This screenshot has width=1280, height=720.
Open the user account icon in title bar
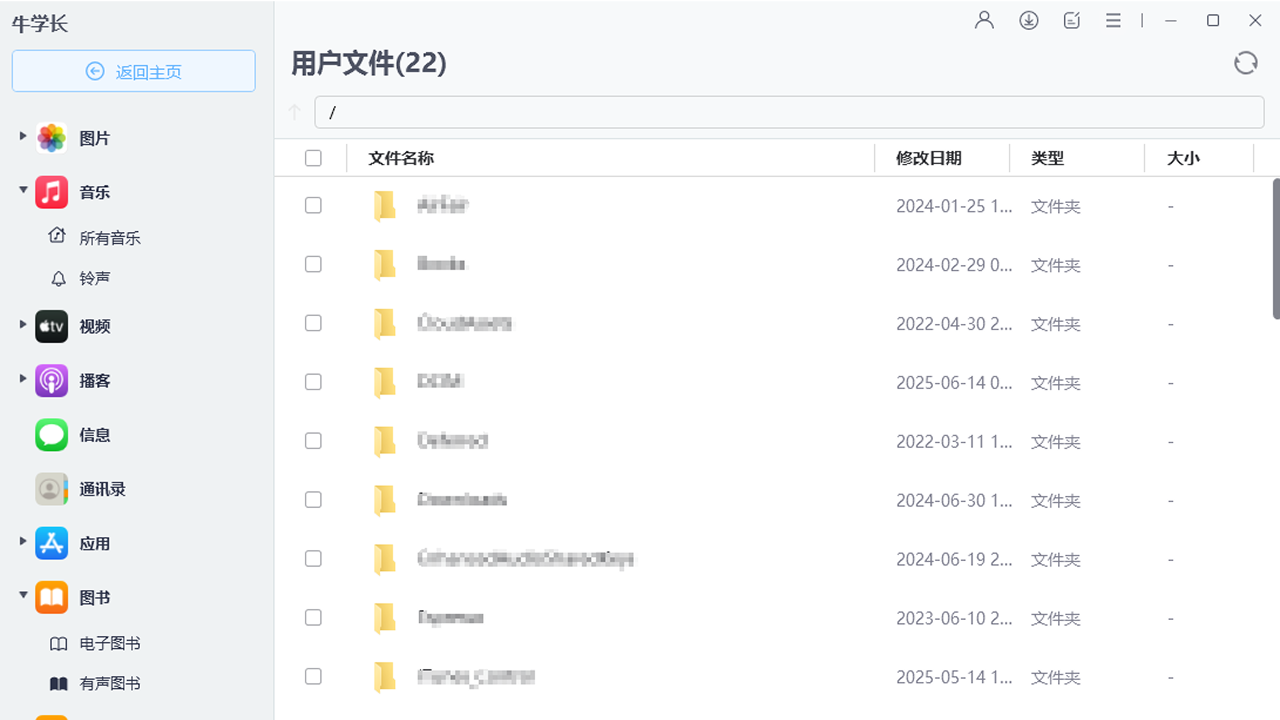click(984, 20)
